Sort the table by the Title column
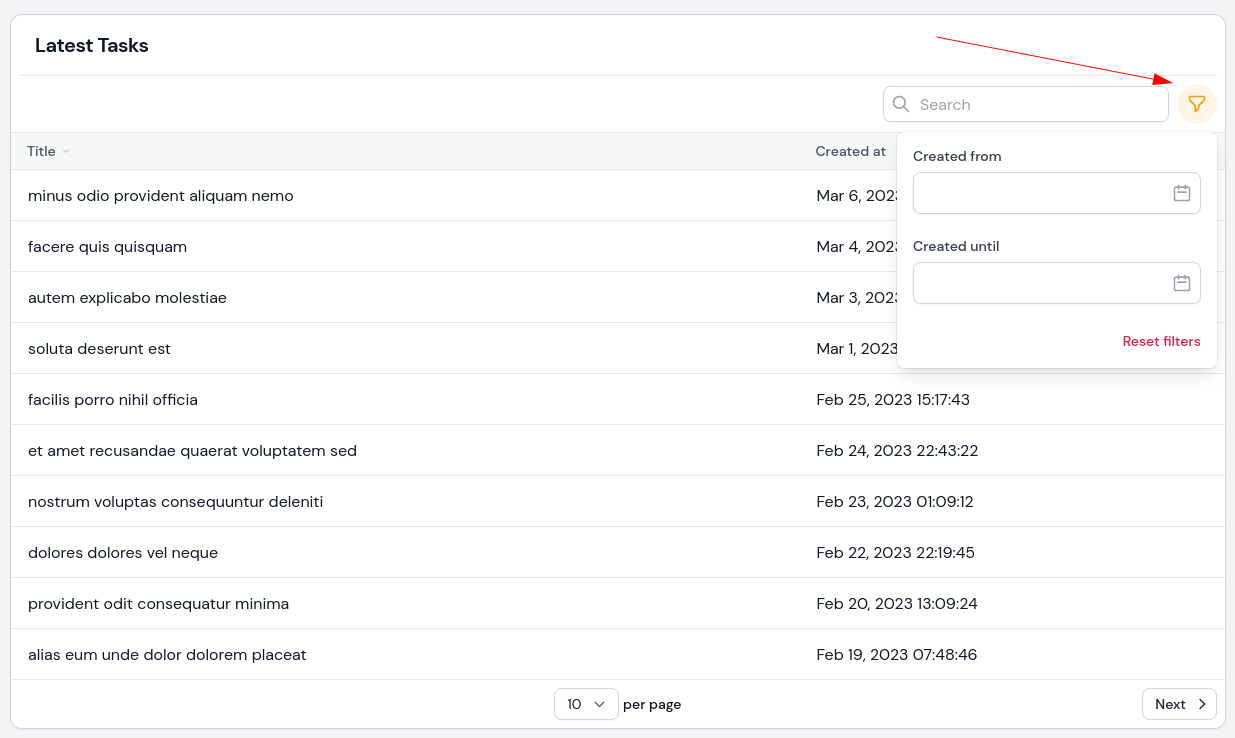Image resolution: width=1235 pixels, height=738 pixels. click(41, 151)
